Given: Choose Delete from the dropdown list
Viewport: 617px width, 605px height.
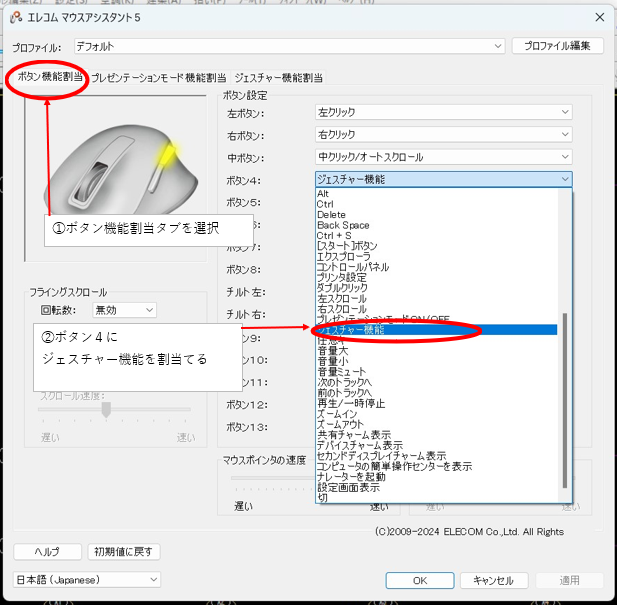Looking at the screenshot, I should click(437, 215).
